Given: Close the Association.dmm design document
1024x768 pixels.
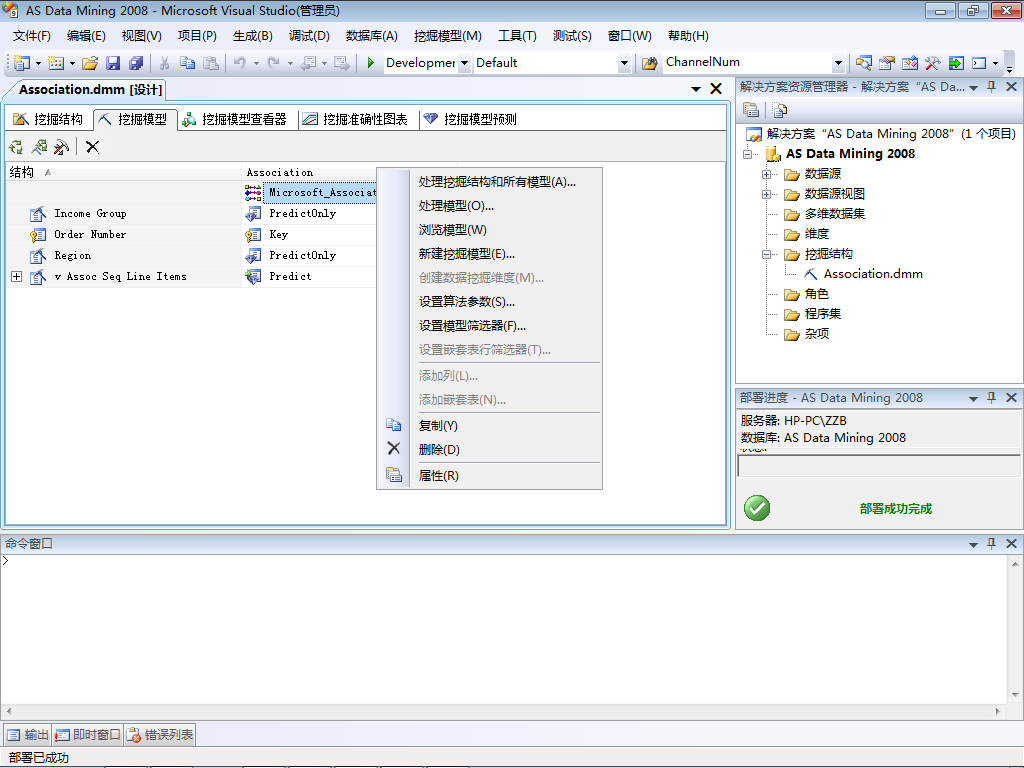Looking at the screenshot, I should pos(716,89).
